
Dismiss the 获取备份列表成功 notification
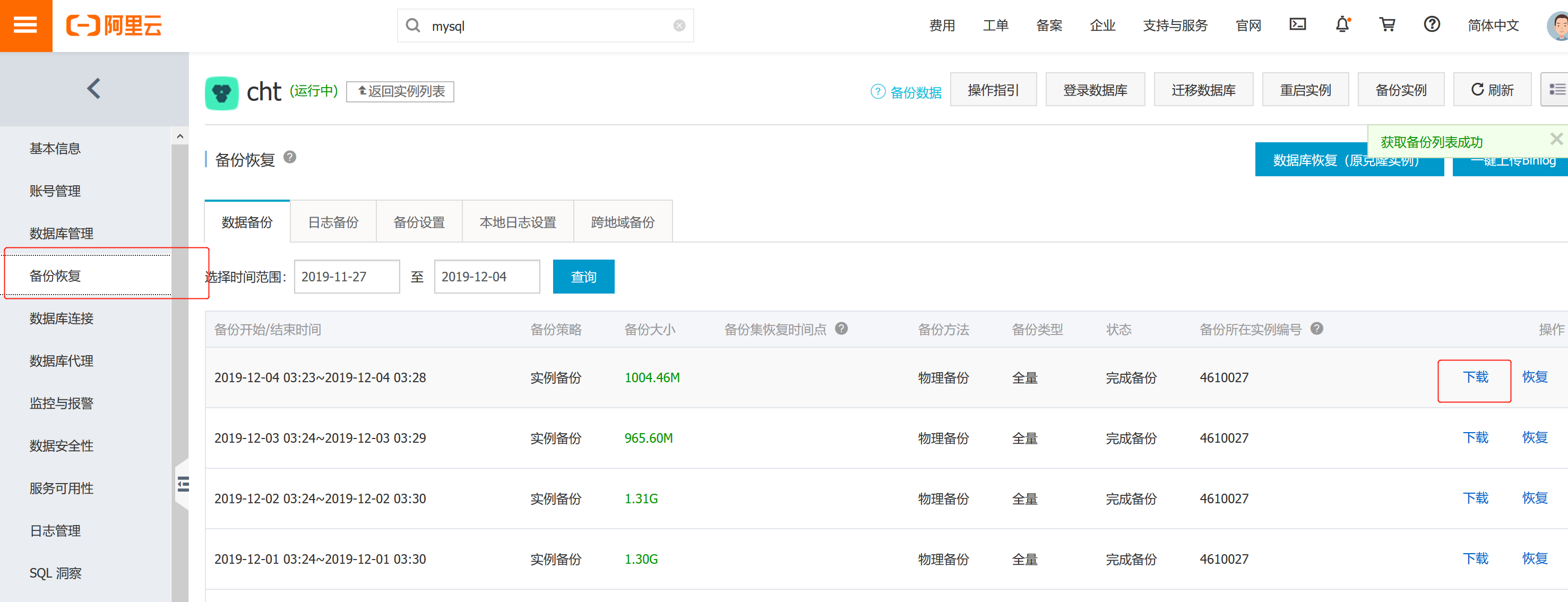(x=1555, y=140)
